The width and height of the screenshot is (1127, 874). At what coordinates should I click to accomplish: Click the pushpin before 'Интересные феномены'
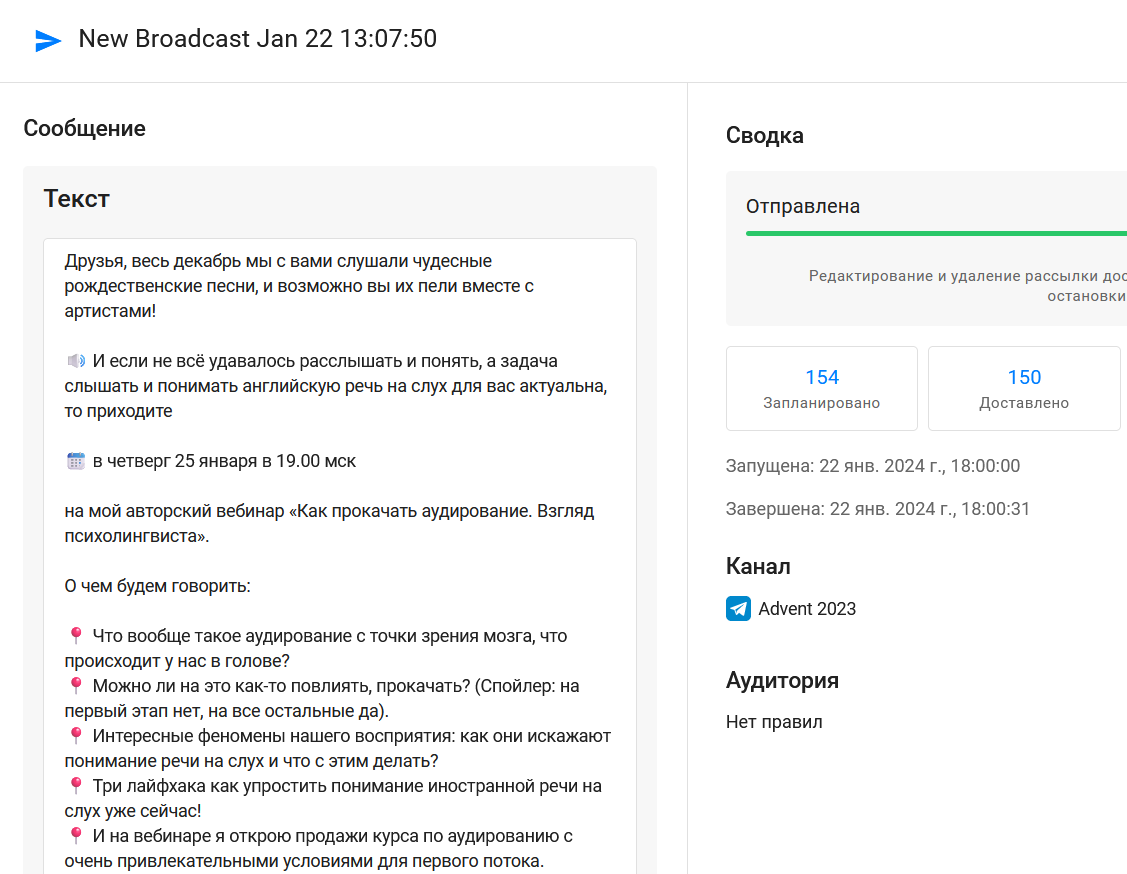tap(76, 736)
